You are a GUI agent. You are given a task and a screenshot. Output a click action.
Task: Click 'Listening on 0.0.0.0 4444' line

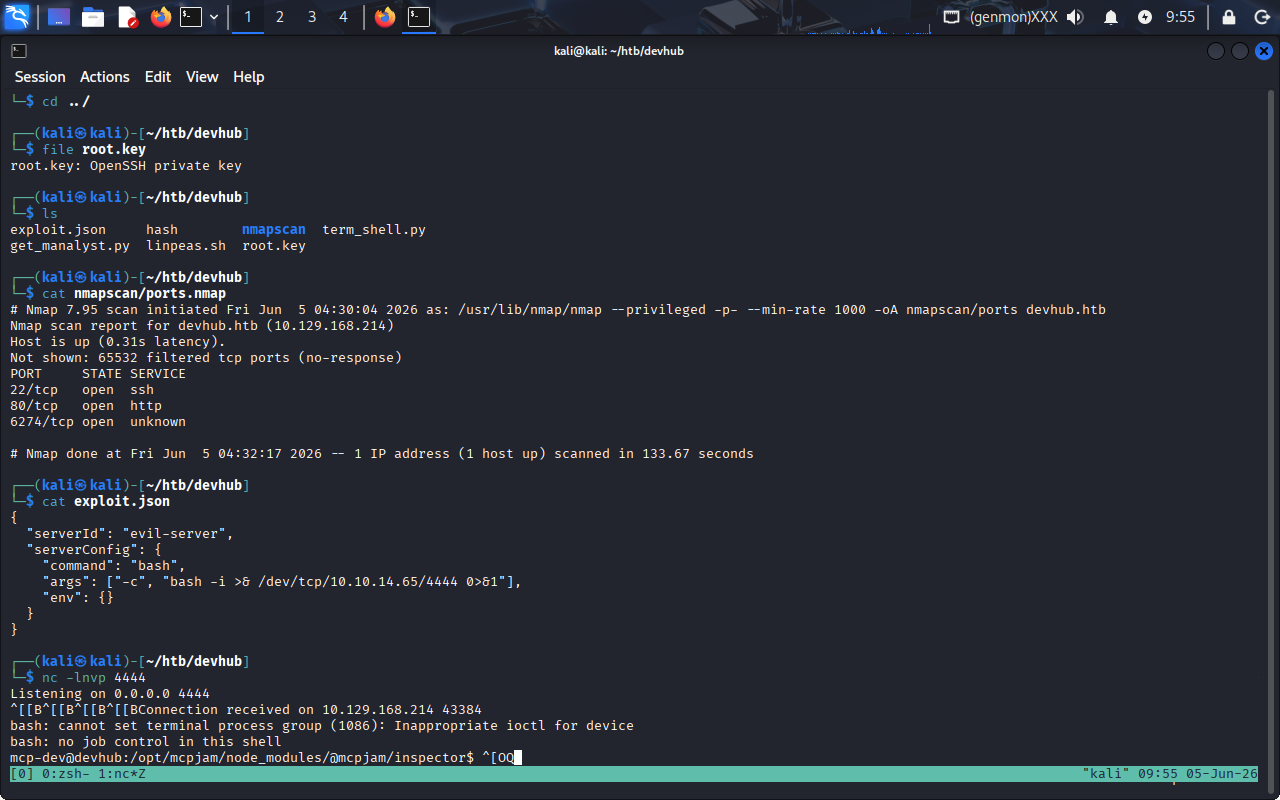pyautogui.click(x=110, y=694)
